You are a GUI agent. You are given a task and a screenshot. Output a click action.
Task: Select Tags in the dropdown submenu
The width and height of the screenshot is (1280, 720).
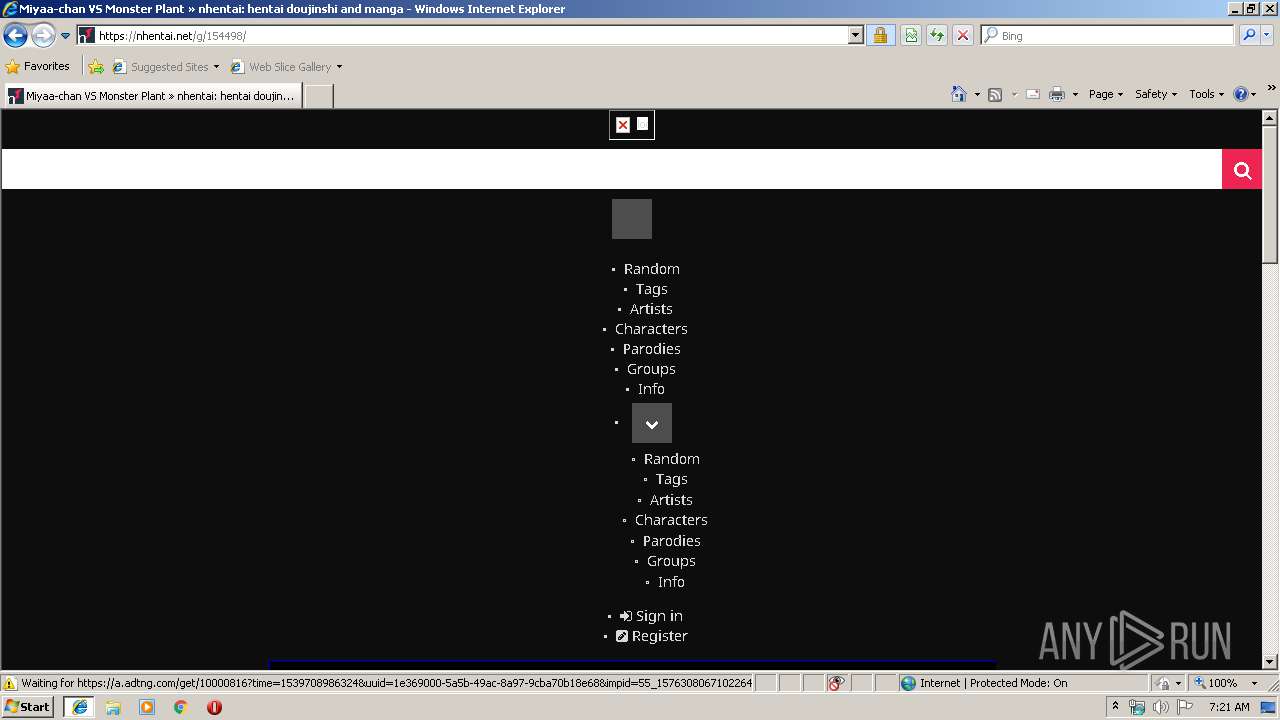(x=671, y=479)
